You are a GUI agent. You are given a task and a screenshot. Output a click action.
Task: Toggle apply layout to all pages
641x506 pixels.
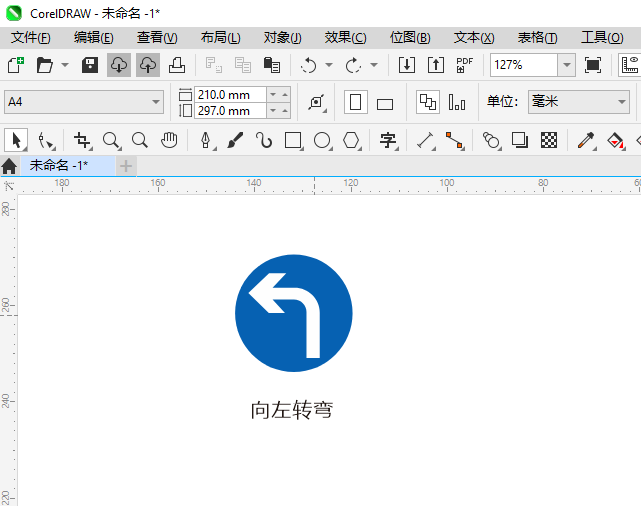point(428,102)
